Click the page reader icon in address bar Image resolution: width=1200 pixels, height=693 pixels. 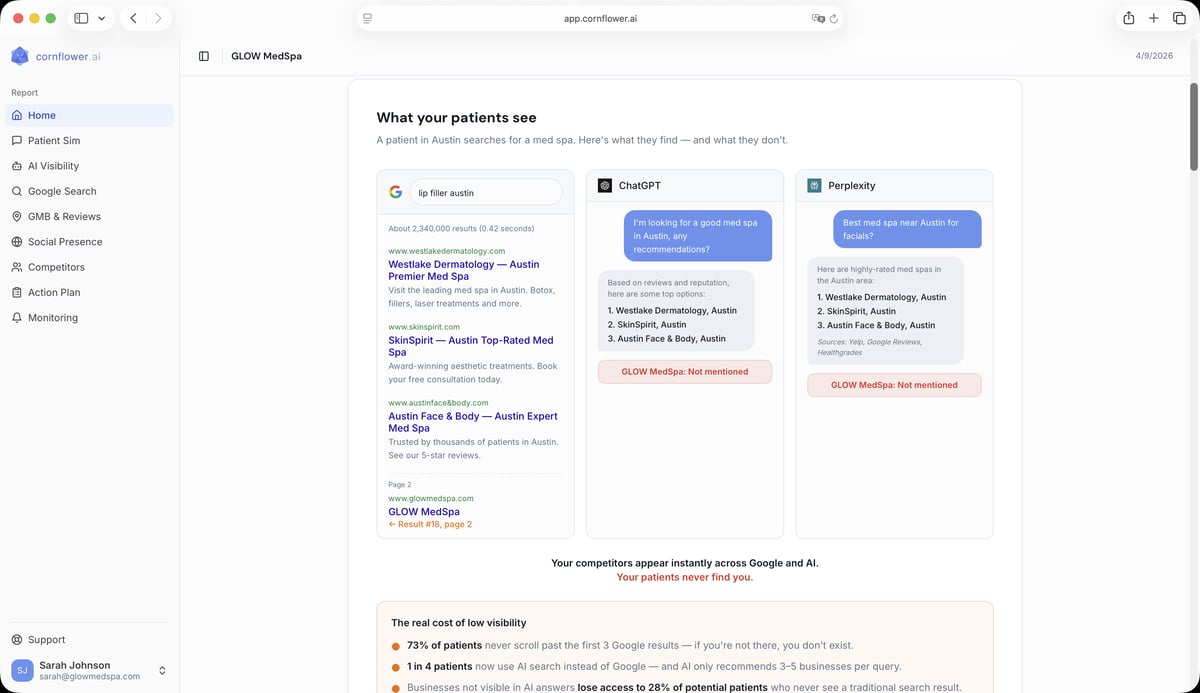point(368,18)
